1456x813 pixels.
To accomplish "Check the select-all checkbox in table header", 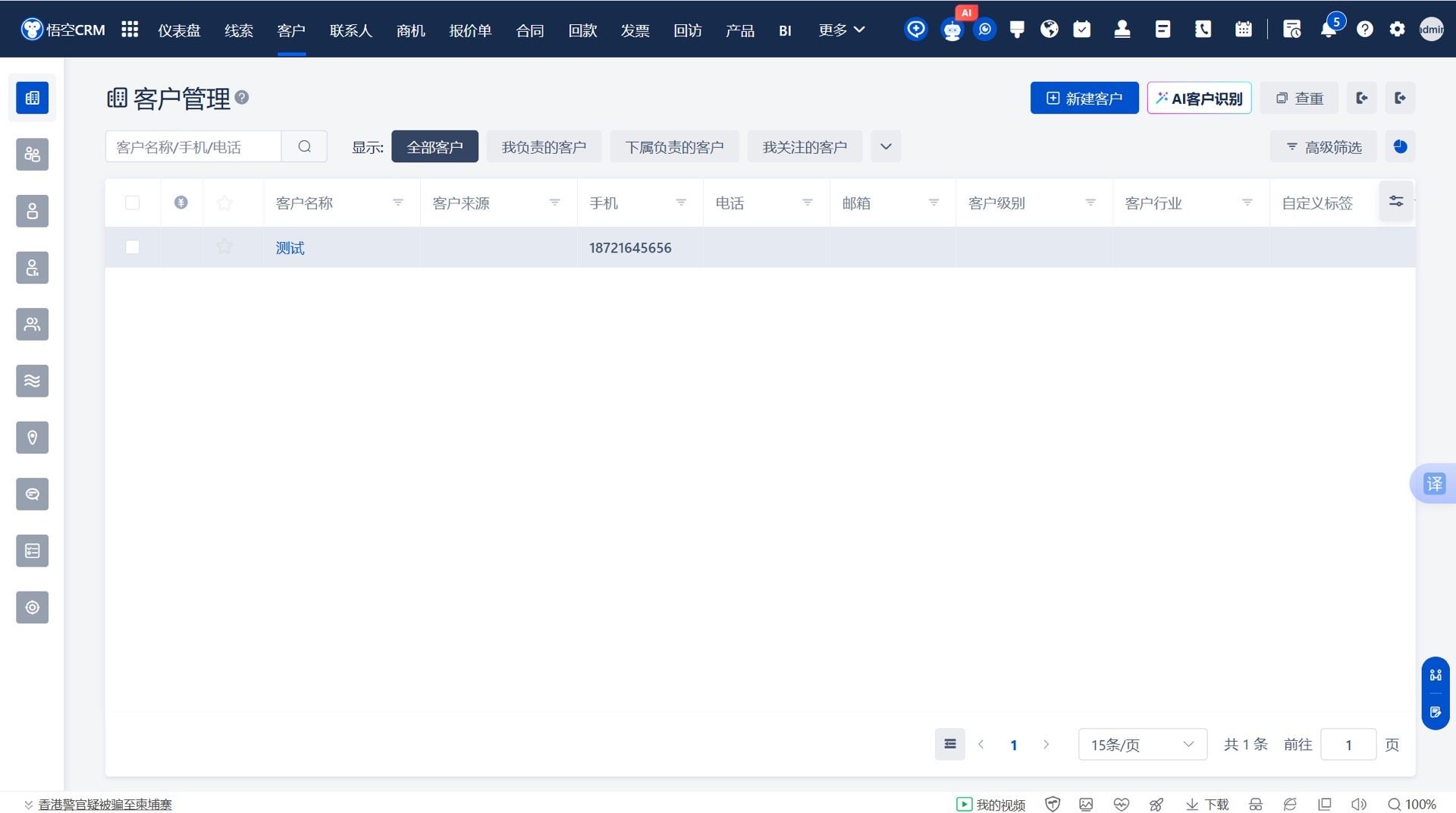I will (x=132, y=202).
